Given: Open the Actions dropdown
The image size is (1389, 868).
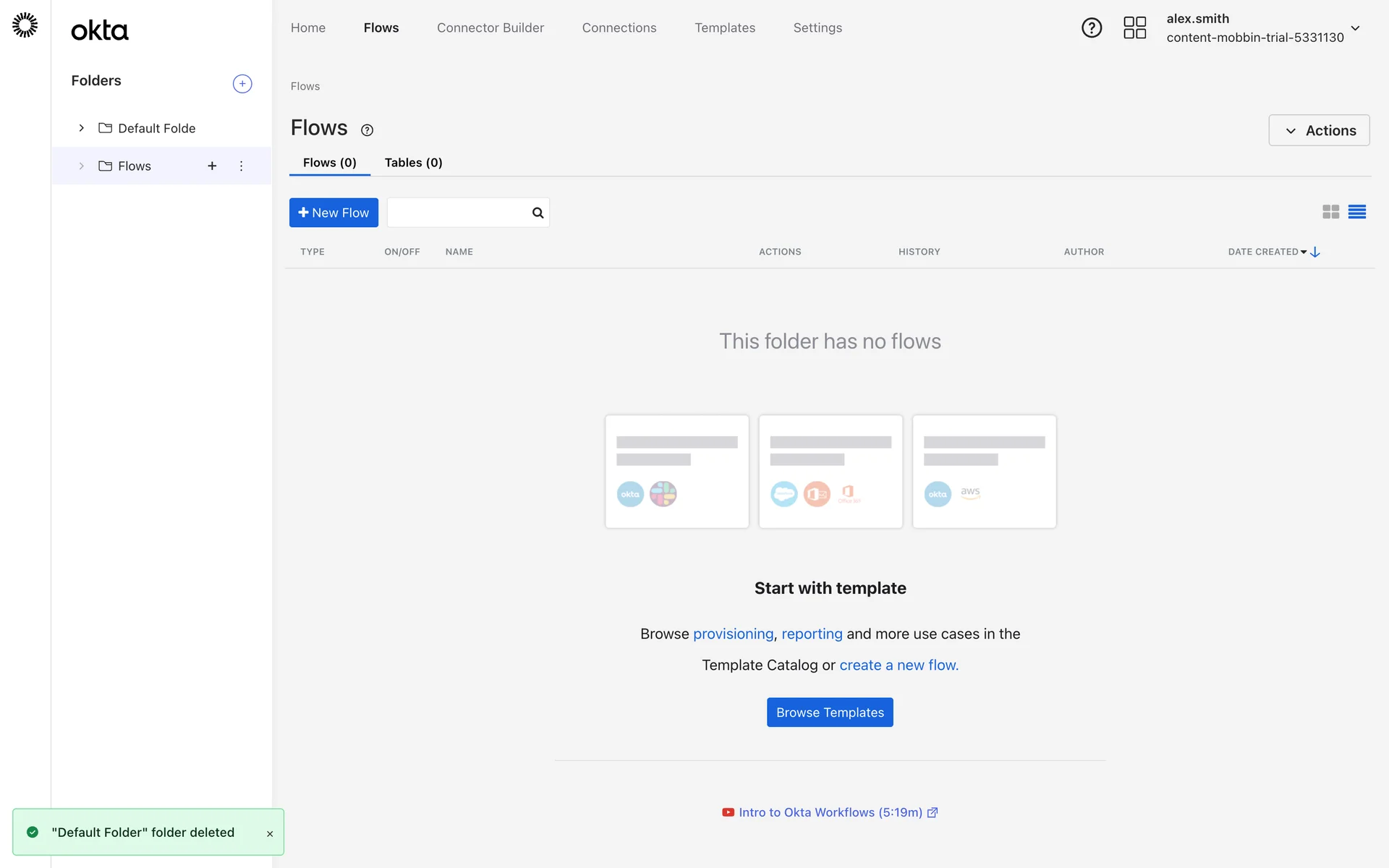Looking at the screenshot, I should (1319, 130).
